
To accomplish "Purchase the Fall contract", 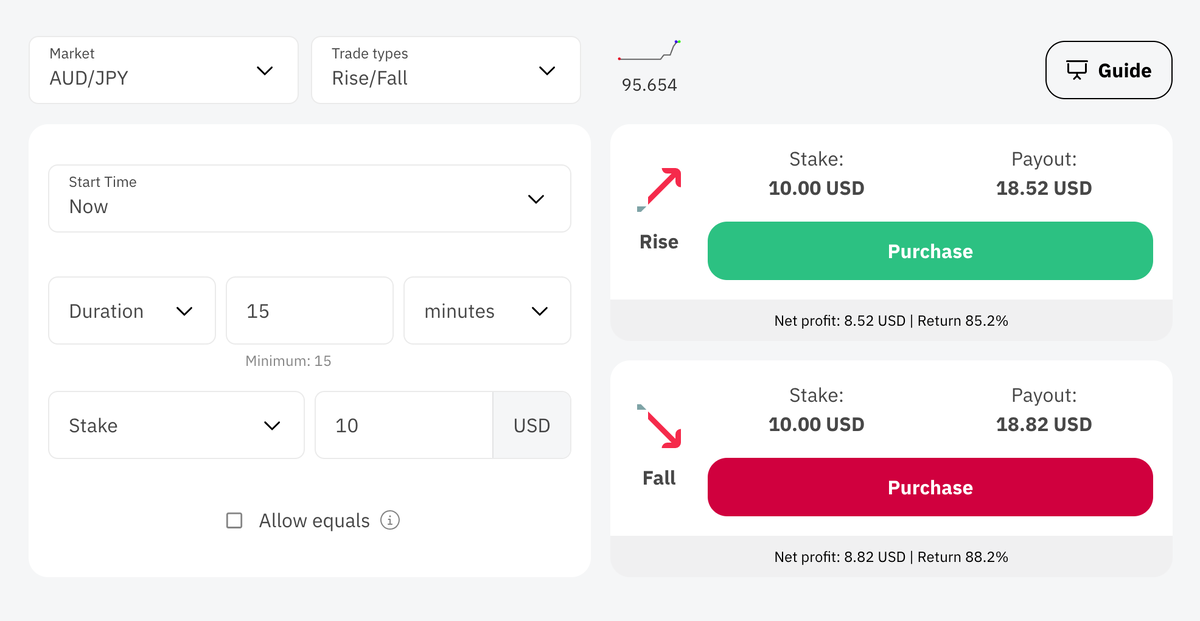I will tap(930, 487).
